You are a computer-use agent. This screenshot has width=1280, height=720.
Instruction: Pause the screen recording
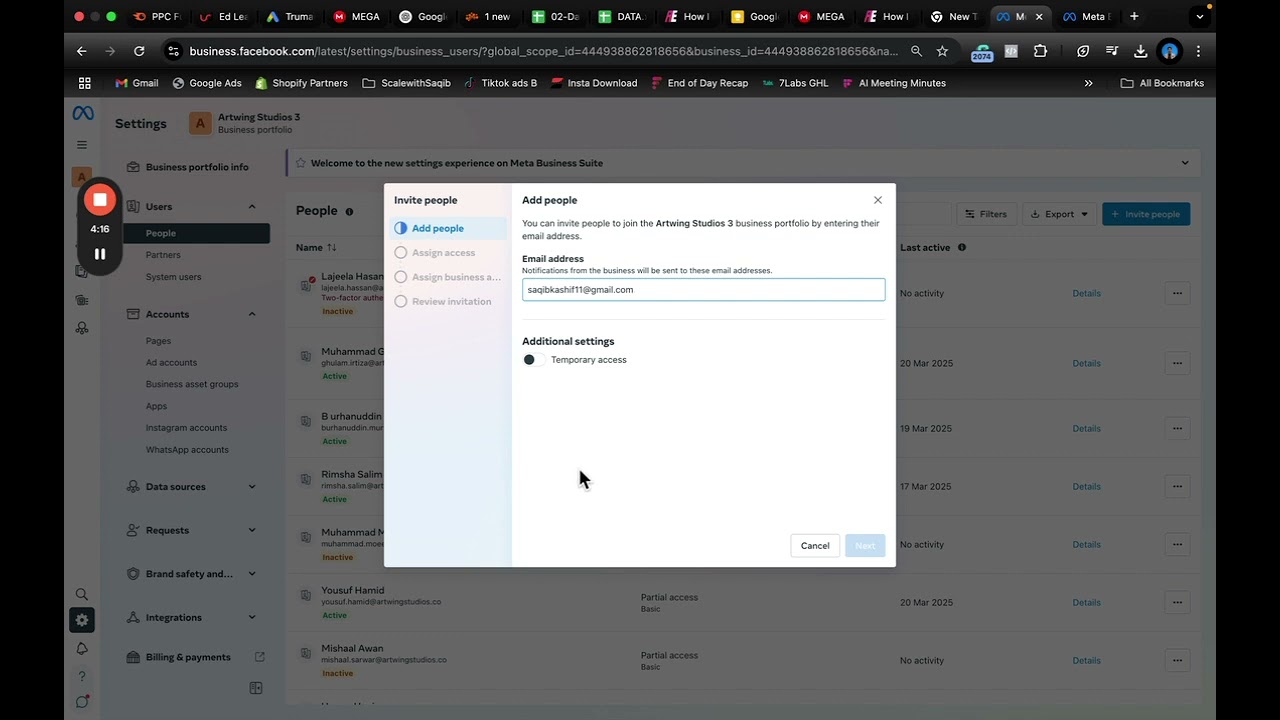point(100,254)
